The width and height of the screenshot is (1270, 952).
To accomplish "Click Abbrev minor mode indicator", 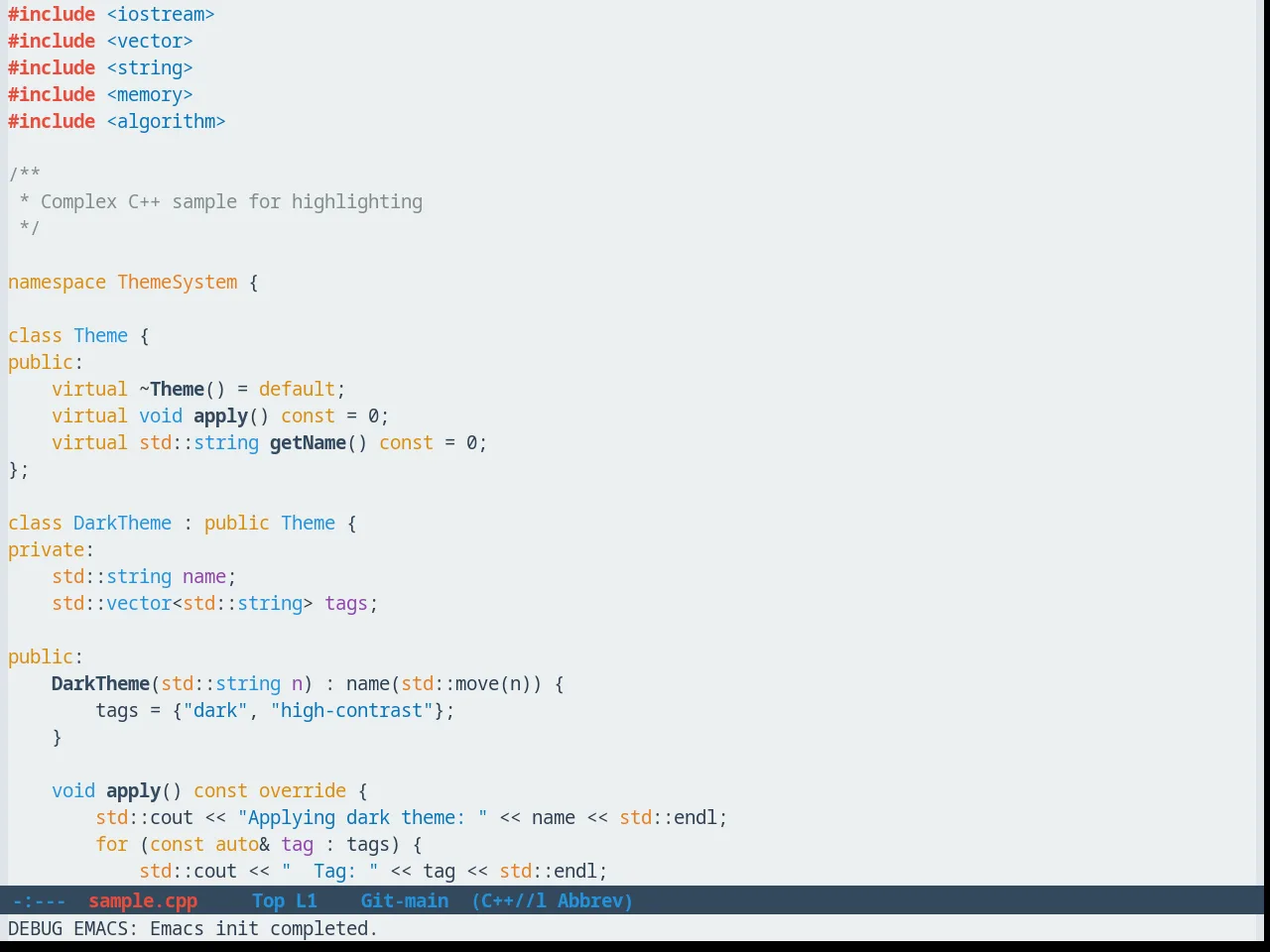I will pyautogui.click(x=594, y=900).
